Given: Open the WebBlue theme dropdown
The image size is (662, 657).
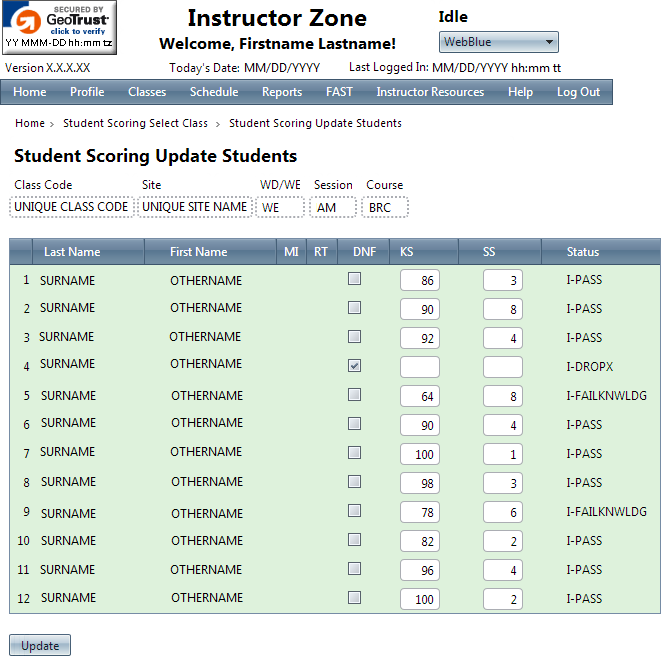Looking at the screenshot, I should tap(499, 42).
